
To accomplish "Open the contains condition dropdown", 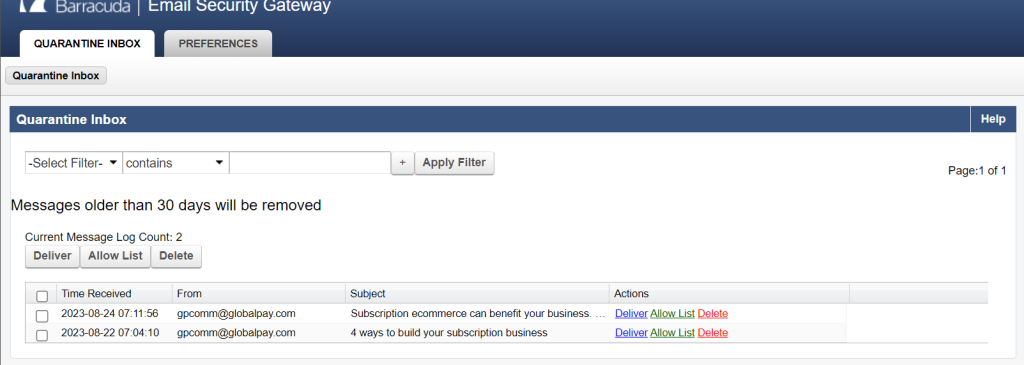I will click(176, 163).
